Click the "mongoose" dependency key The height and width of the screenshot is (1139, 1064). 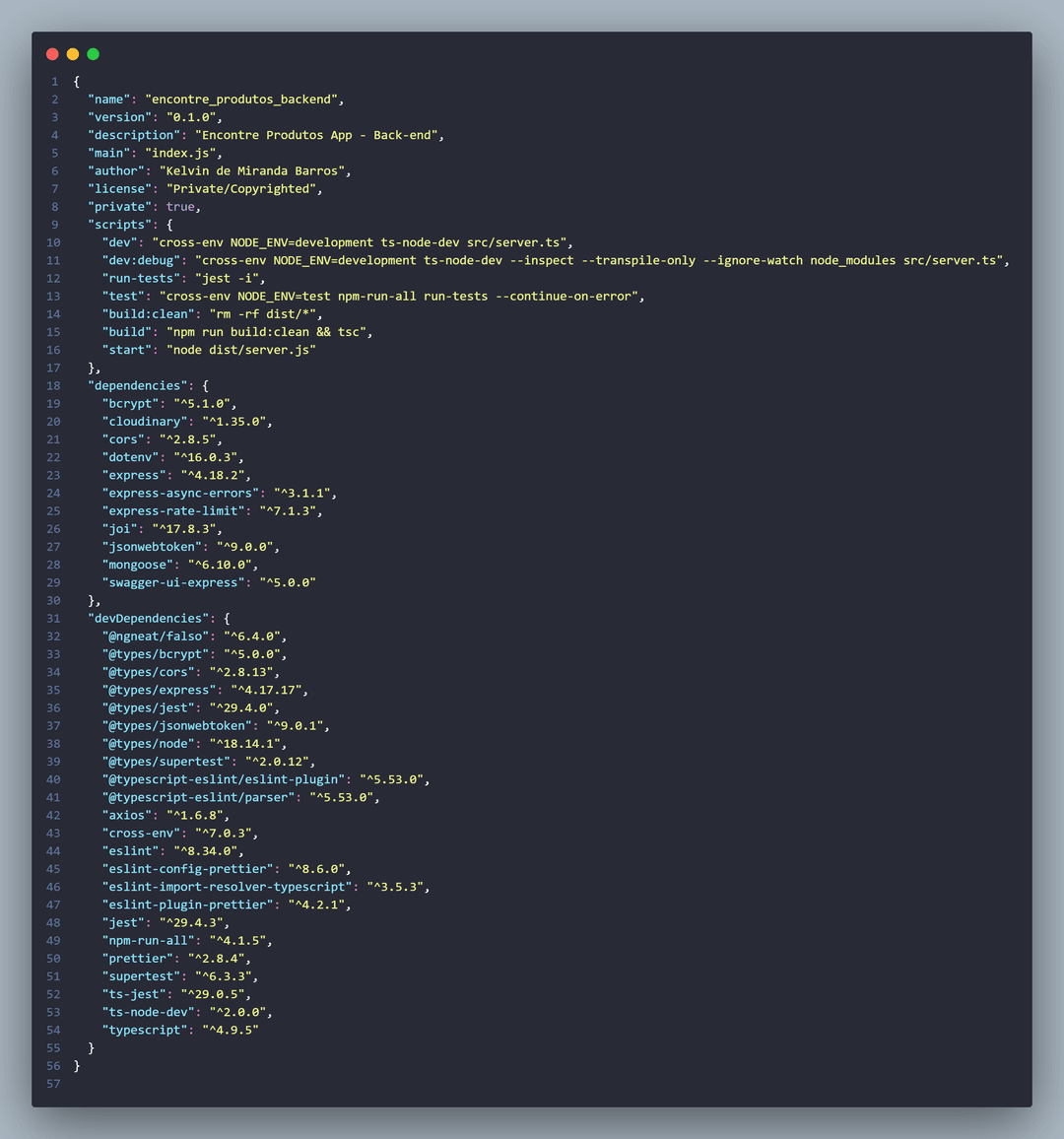[x=137, y=566]
